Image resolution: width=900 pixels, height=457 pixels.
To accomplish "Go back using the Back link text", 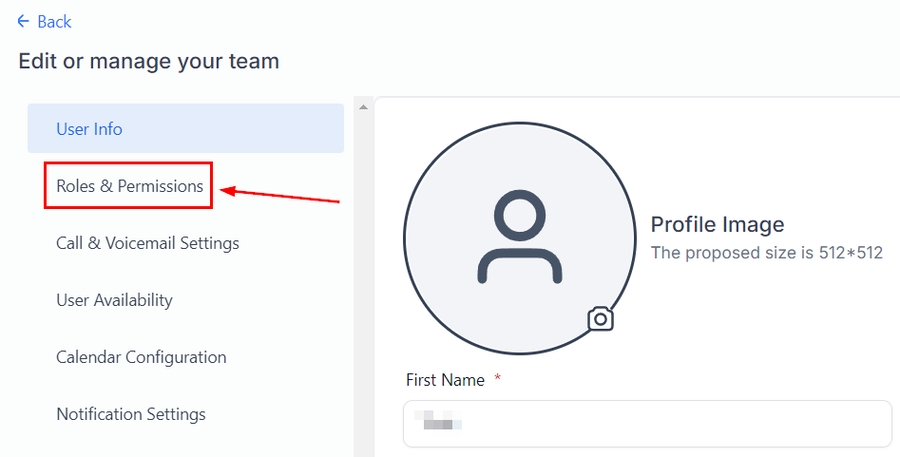I will click(54, 22).
